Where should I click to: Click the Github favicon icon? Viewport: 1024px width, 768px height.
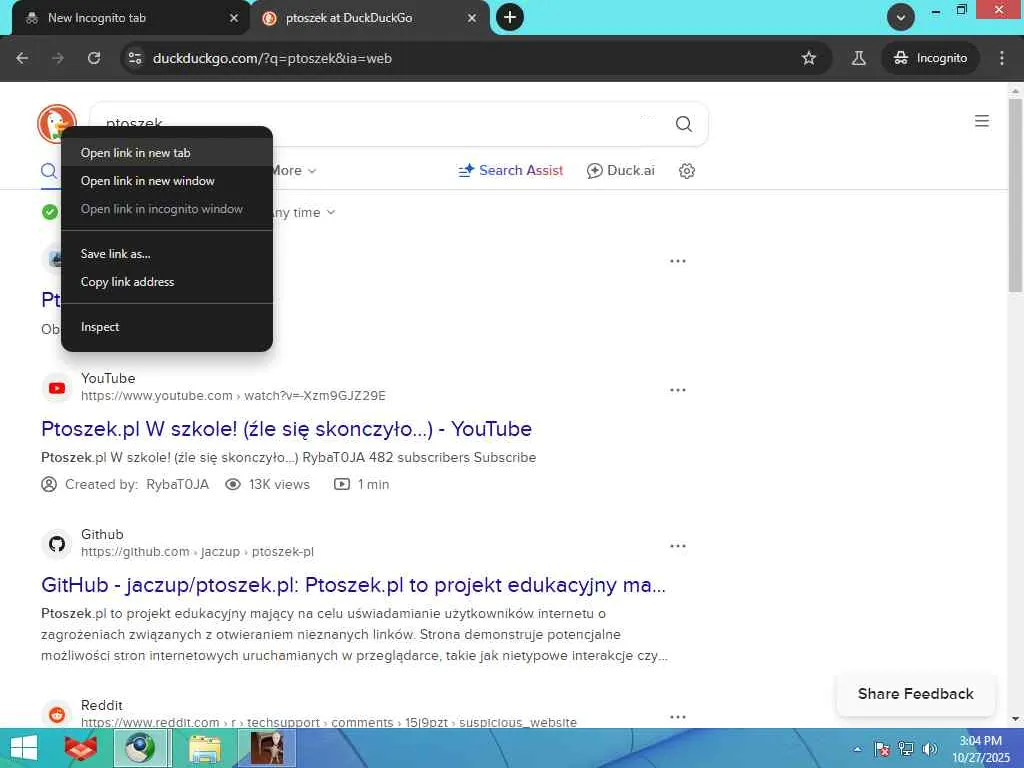(57, 543)
